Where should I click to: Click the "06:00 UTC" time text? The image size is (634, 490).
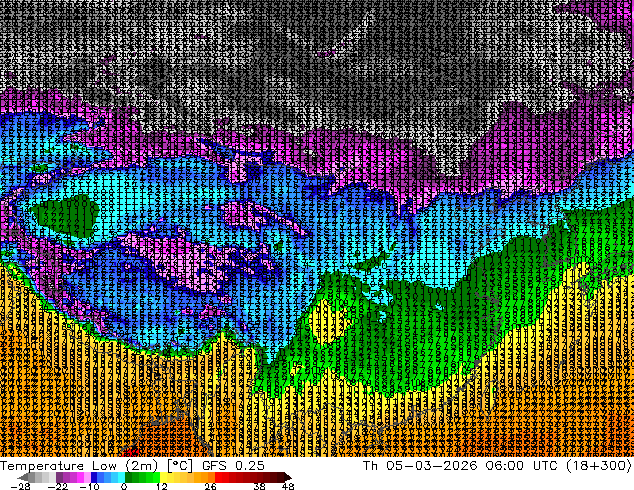click(x=524, y=466)
